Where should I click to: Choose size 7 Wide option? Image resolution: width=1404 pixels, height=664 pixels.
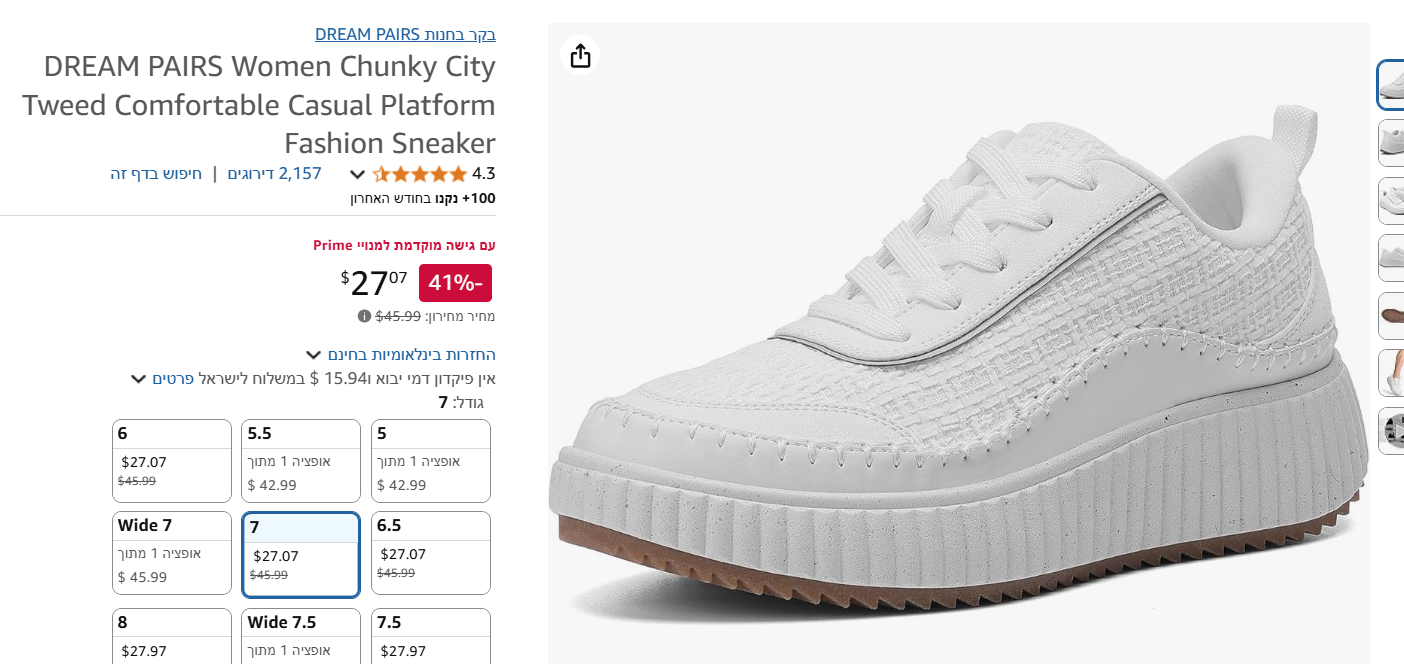click(172, 552)
